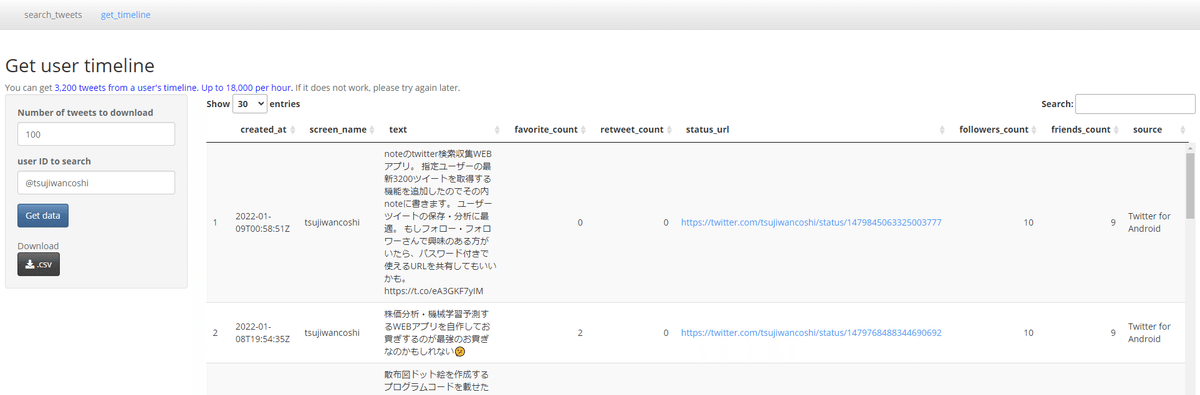
Task: Sort by text column sort arrows
Action: [x=498, y=130]
